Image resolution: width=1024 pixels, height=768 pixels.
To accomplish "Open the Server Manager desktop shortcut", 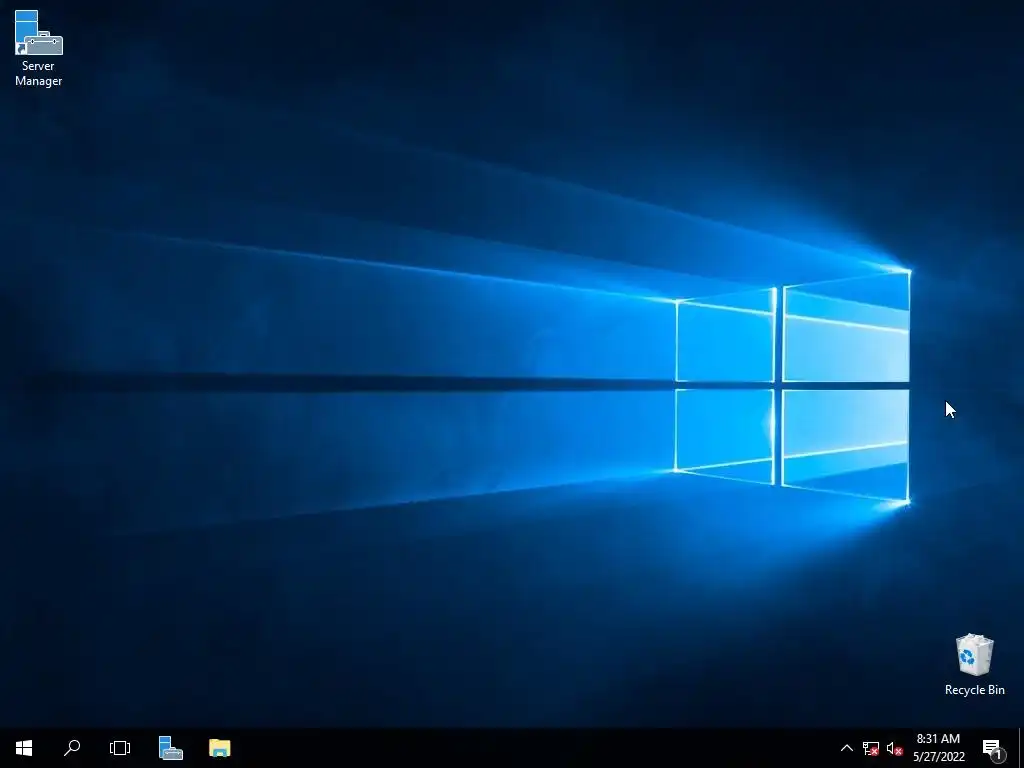I will (x=39, y=47).
